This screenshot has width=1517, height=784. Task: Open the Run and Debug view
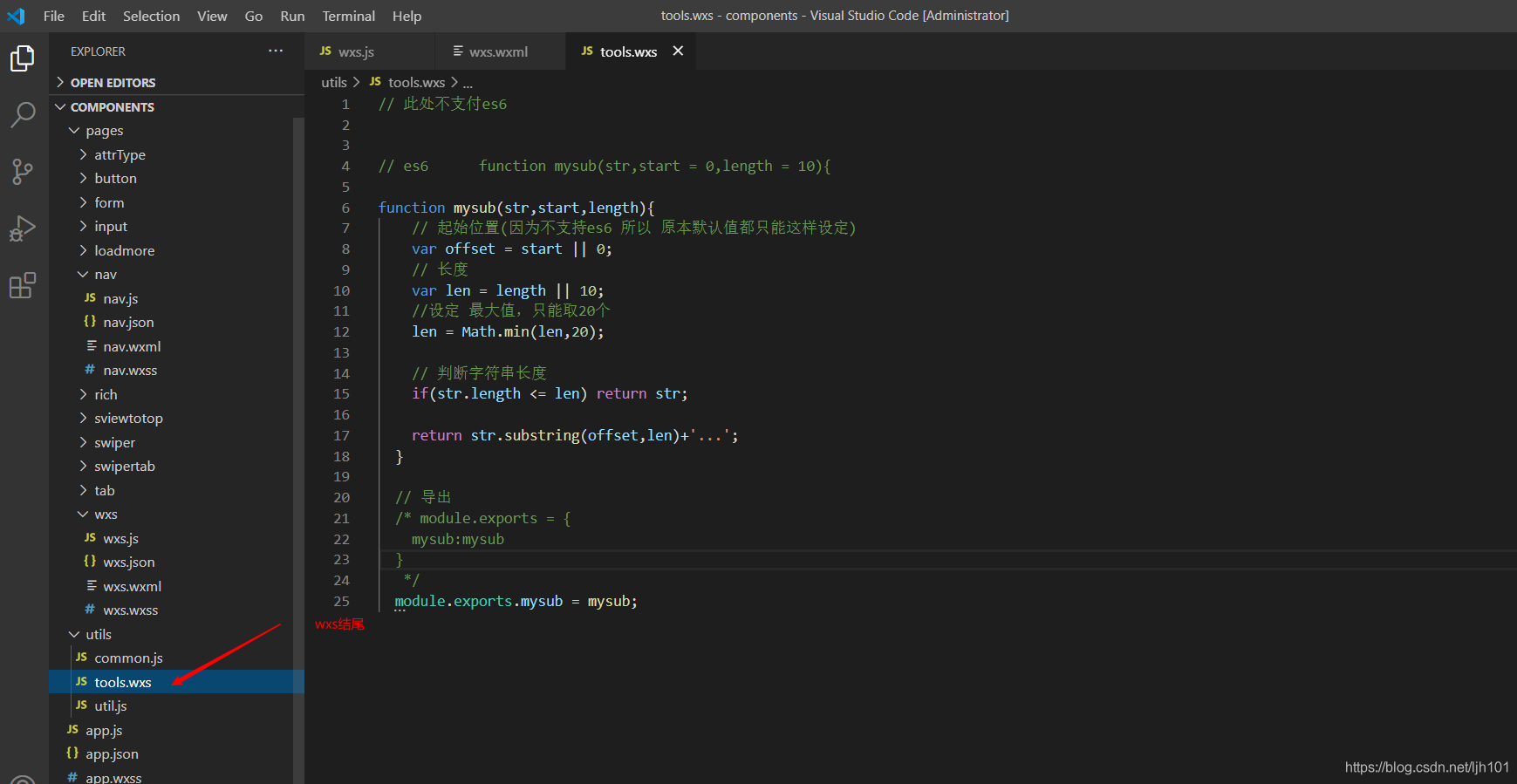pyautogui.click(x=23, y=228)
